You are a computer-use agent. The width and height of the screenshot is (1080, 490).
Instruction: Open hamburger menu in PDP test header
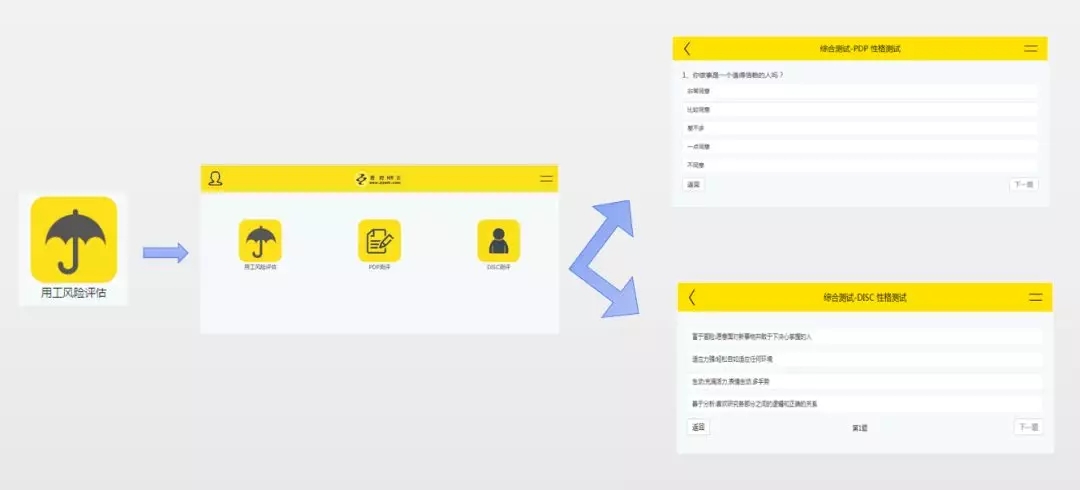coord(1030,48)
